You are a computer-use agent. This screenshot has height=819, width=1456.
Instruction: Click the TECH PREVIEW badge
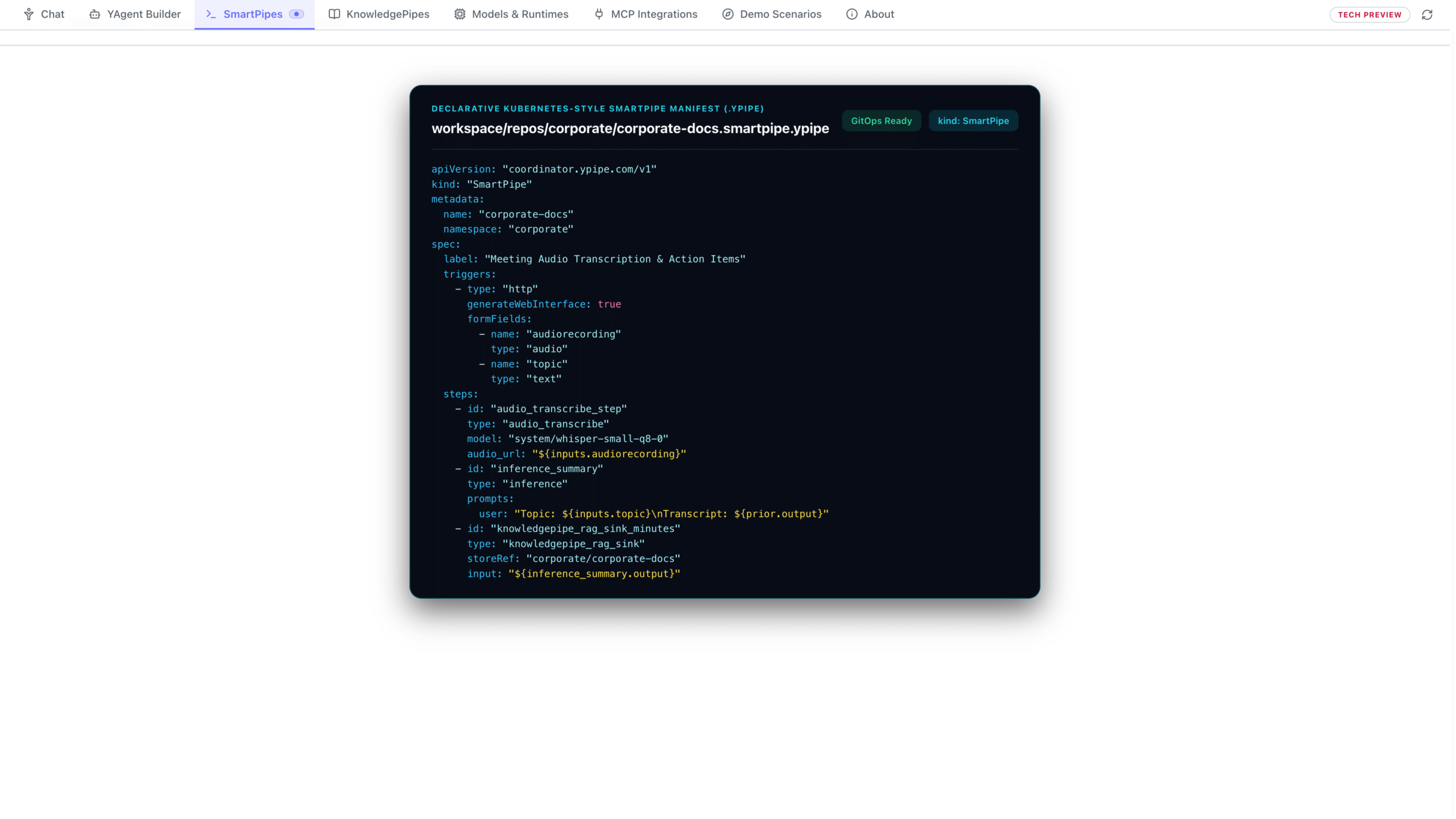click(x=1370, y=15)
